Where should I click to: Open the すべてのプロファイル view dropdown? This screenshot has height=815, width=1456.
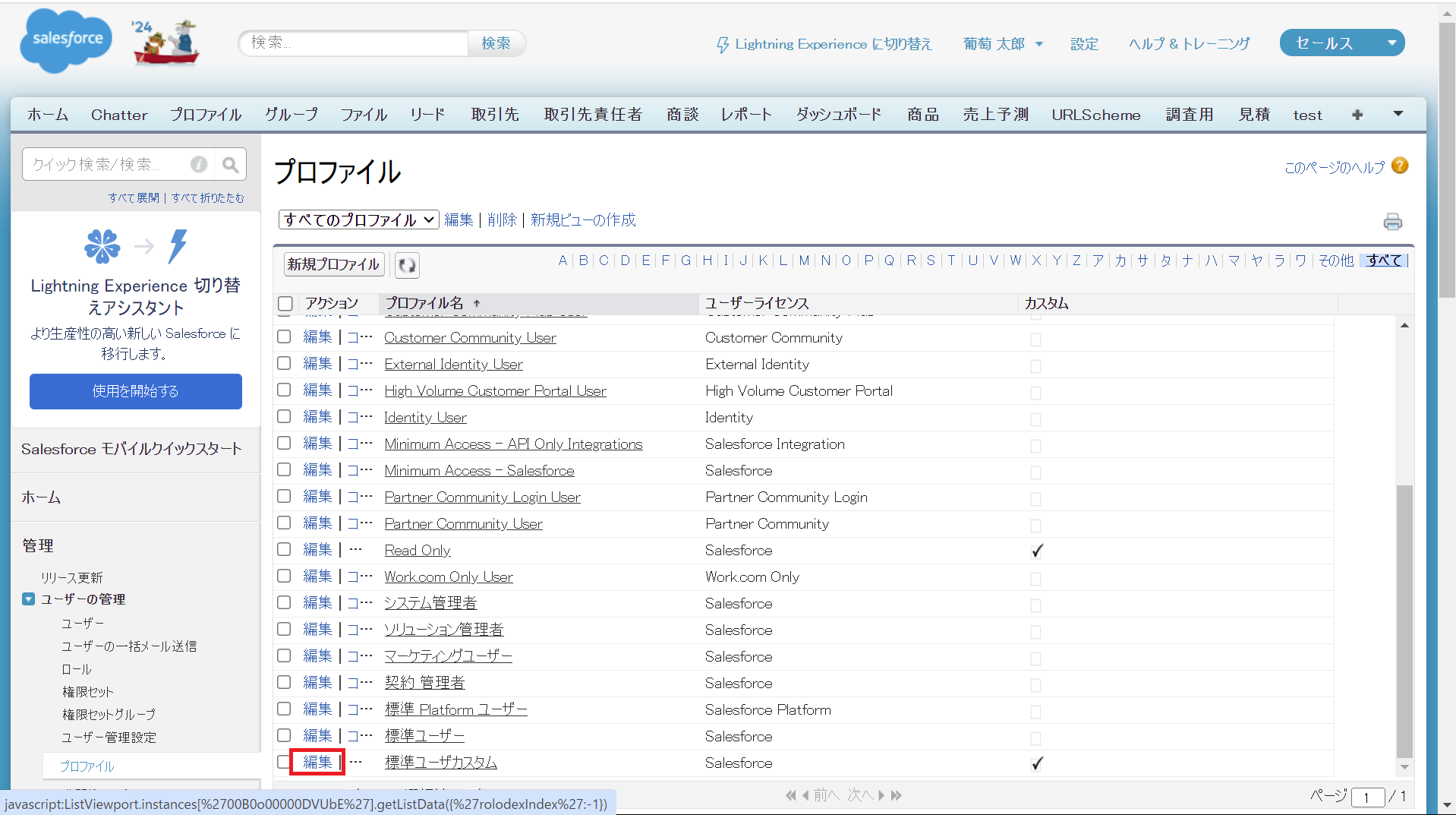click(359, 220)
